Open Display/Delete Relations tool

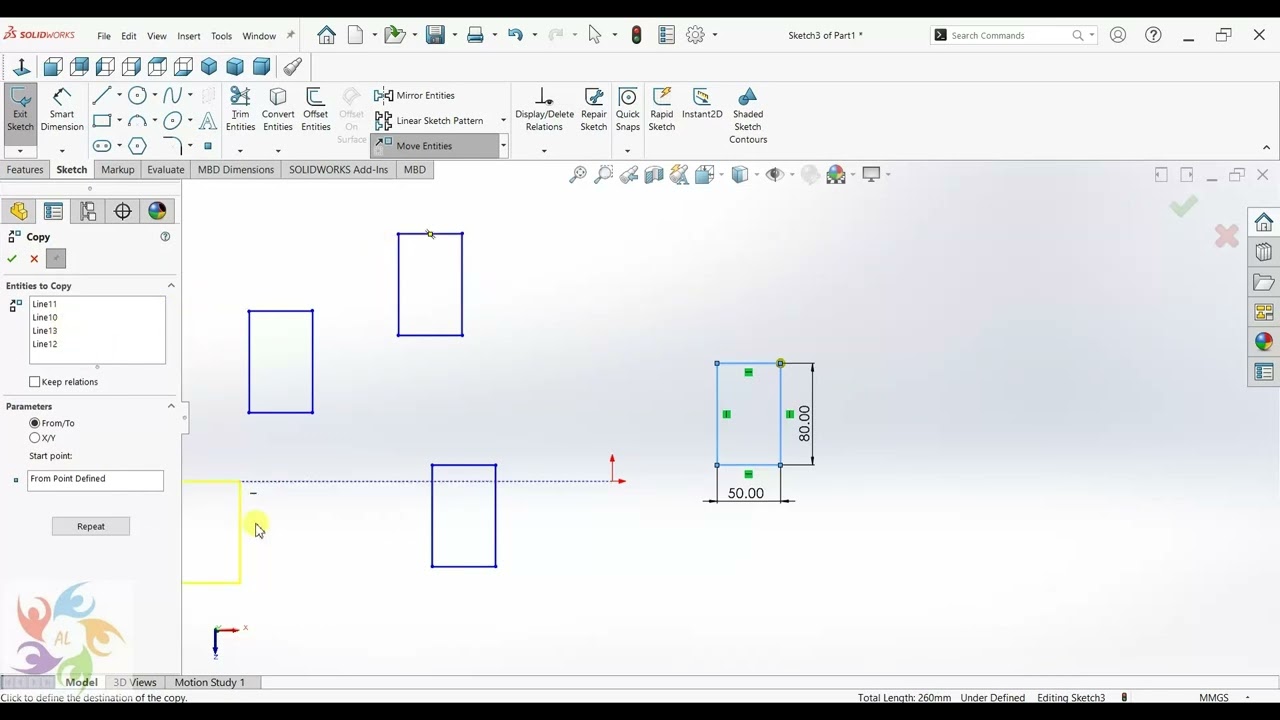[544, 110]
